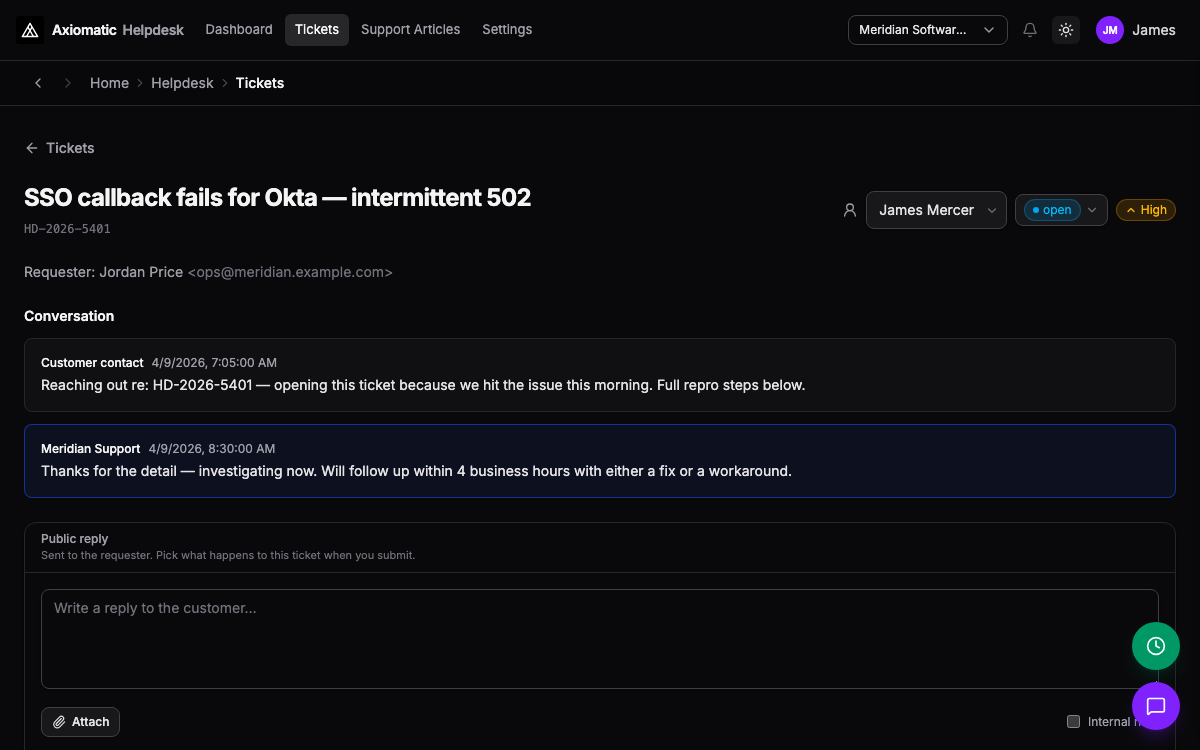Click into the reply text area
1200x750 pixels.
pyautogui.click(x=600, y=639)
